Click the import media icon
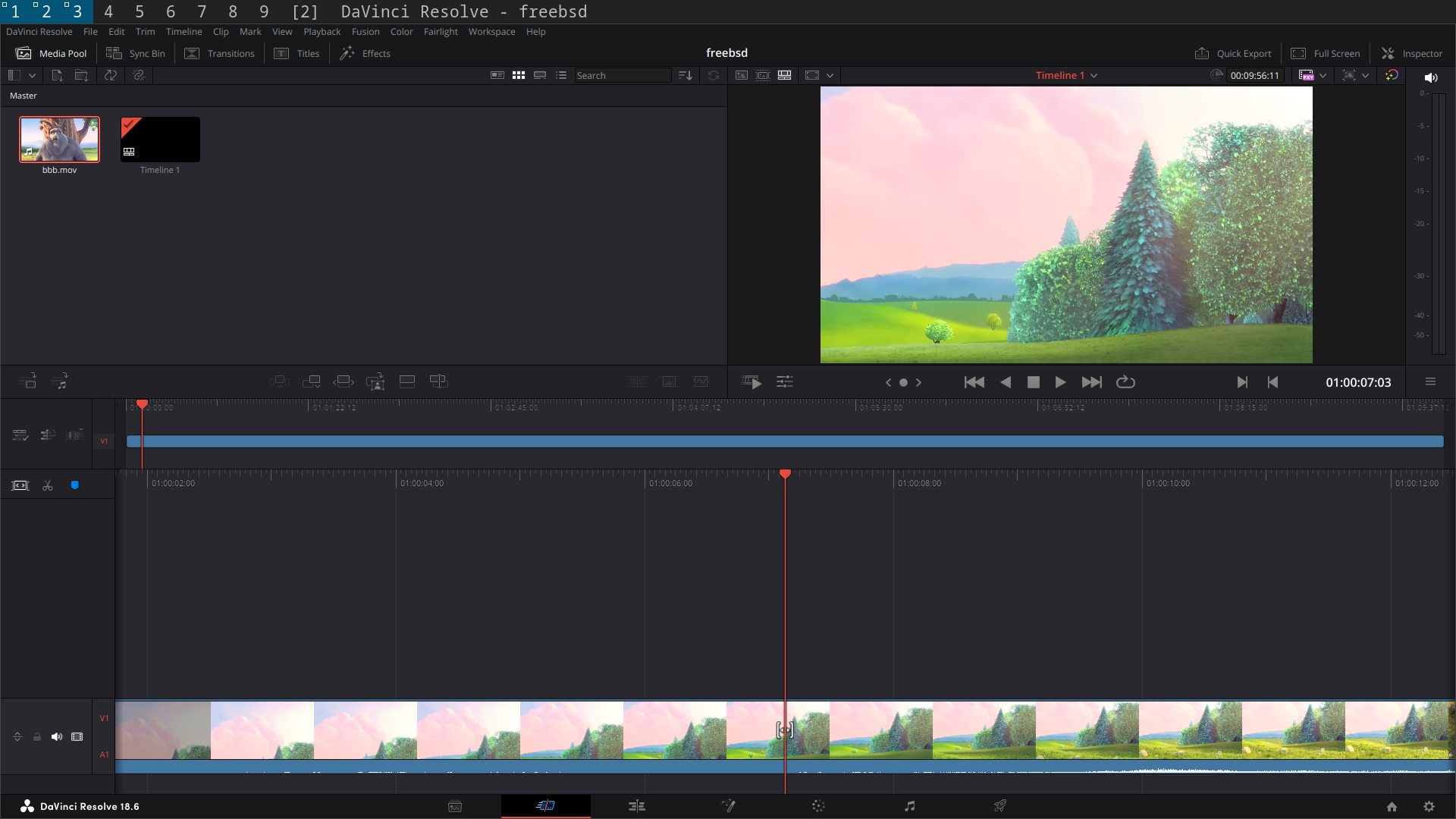 pos(57,75)
